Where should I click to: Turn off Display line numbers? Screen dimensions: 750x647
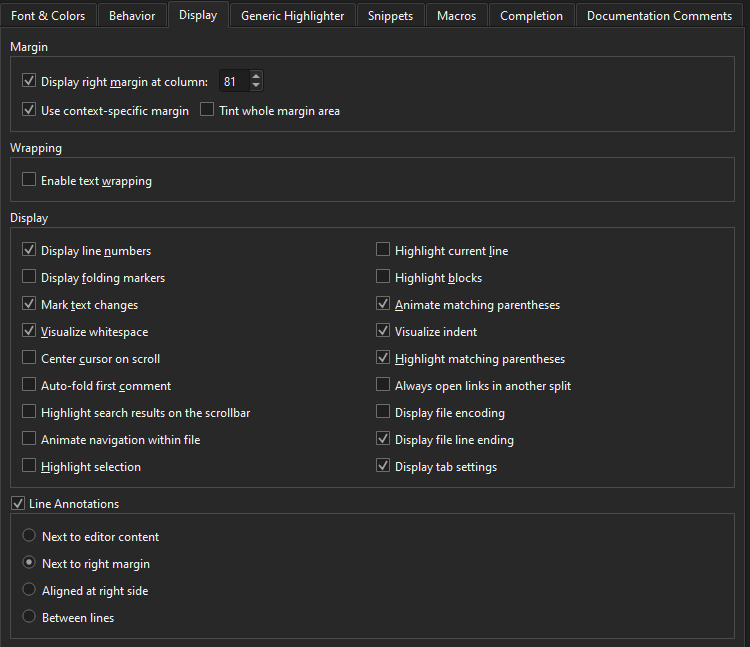tap(29, 251)
